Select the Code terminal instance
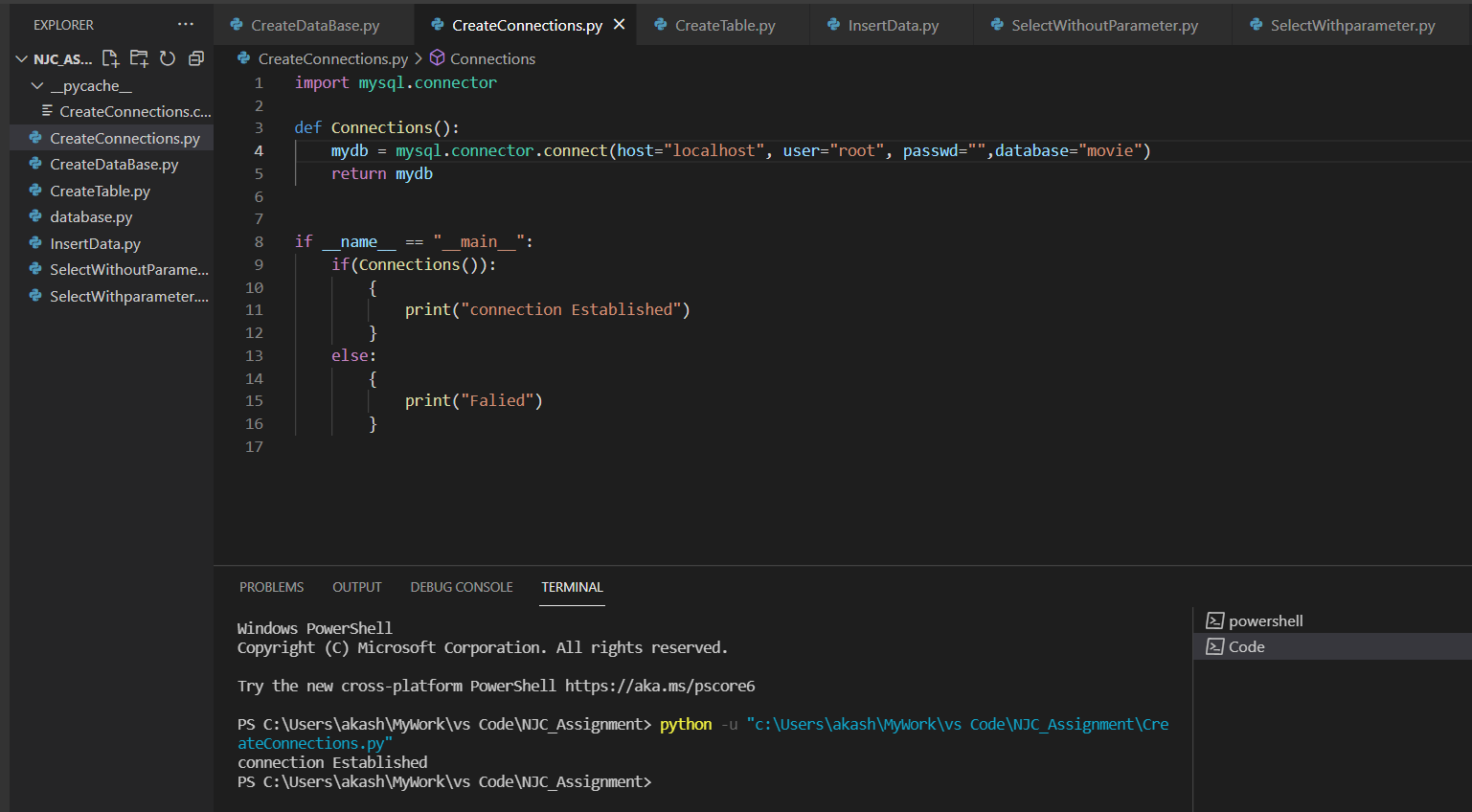The height and width of the screenshot is (812, 1472). pyautogui.click(x=1332, y=646)
